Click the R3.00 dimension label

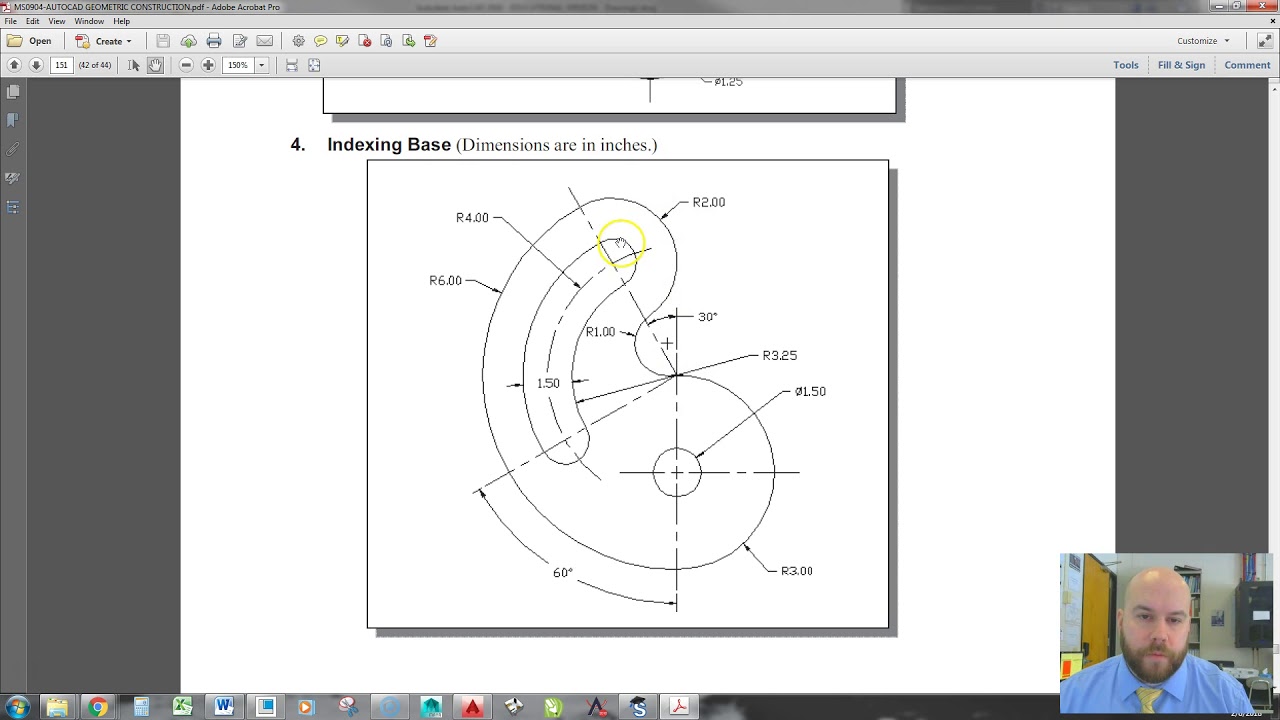point(797,571)
